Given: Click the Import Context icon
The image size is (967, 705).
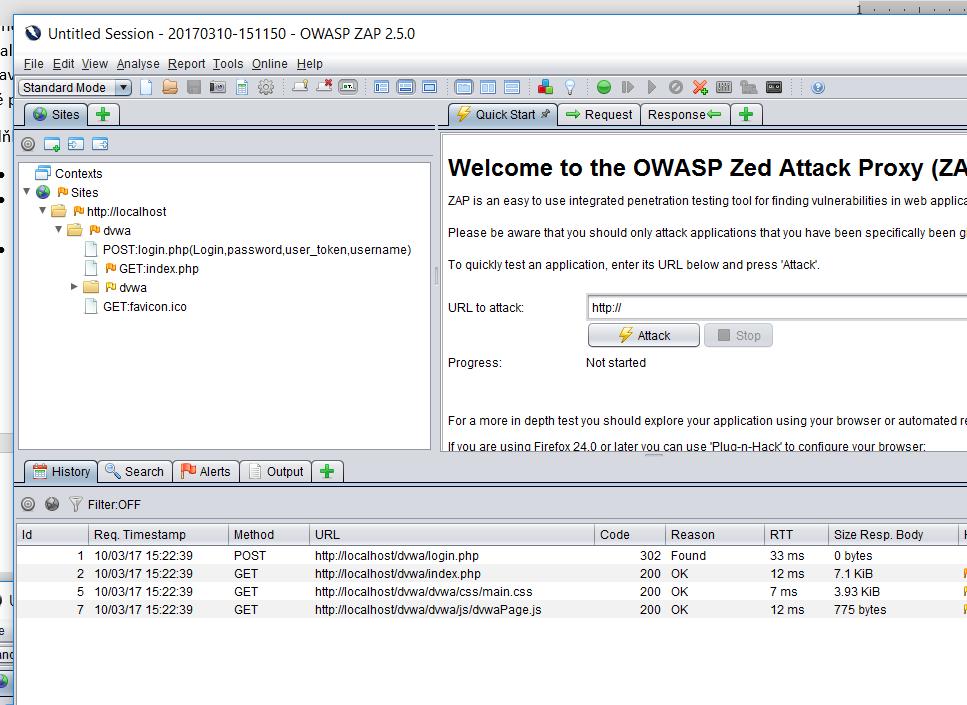Looking at the screenshot, I should 76,144.
